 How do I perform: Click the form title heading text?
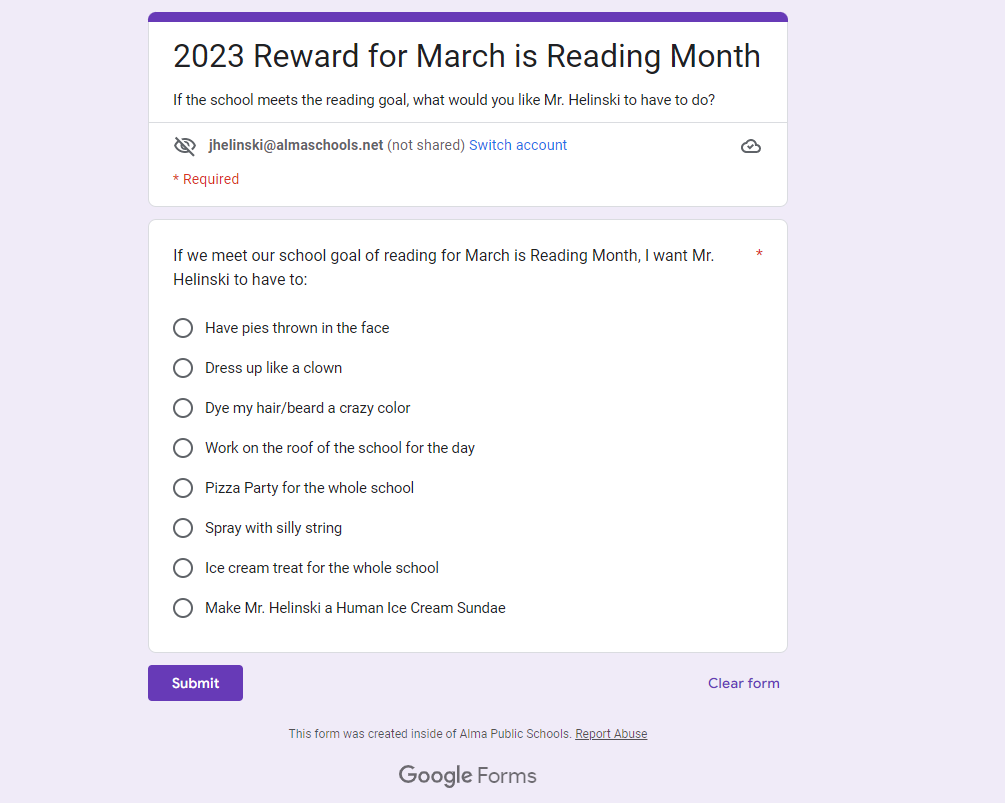tap(466, 56)
